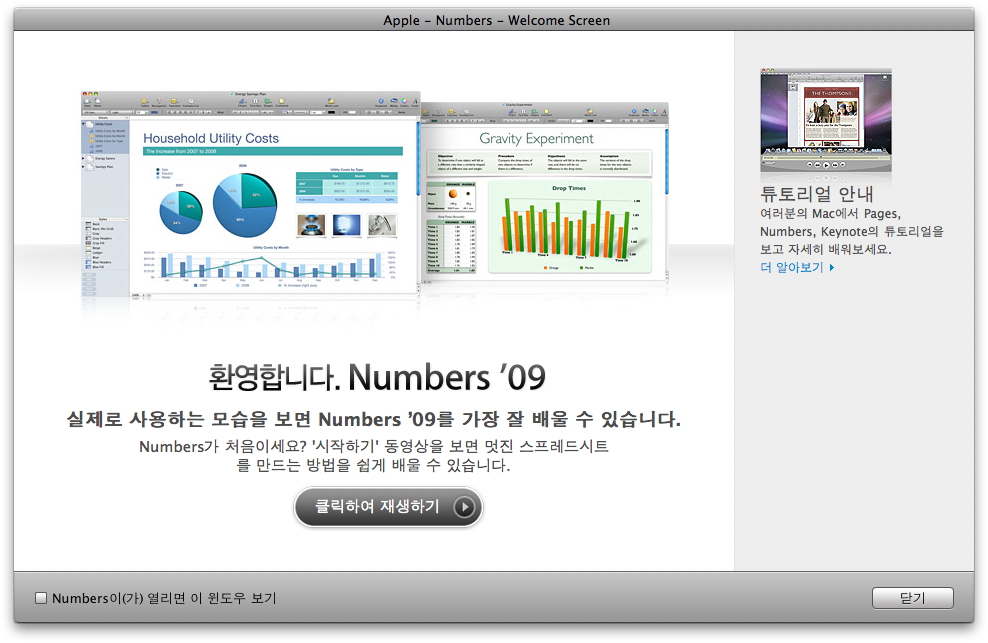
Task: Click the large blue pie chart
Action: coord(244,205)
